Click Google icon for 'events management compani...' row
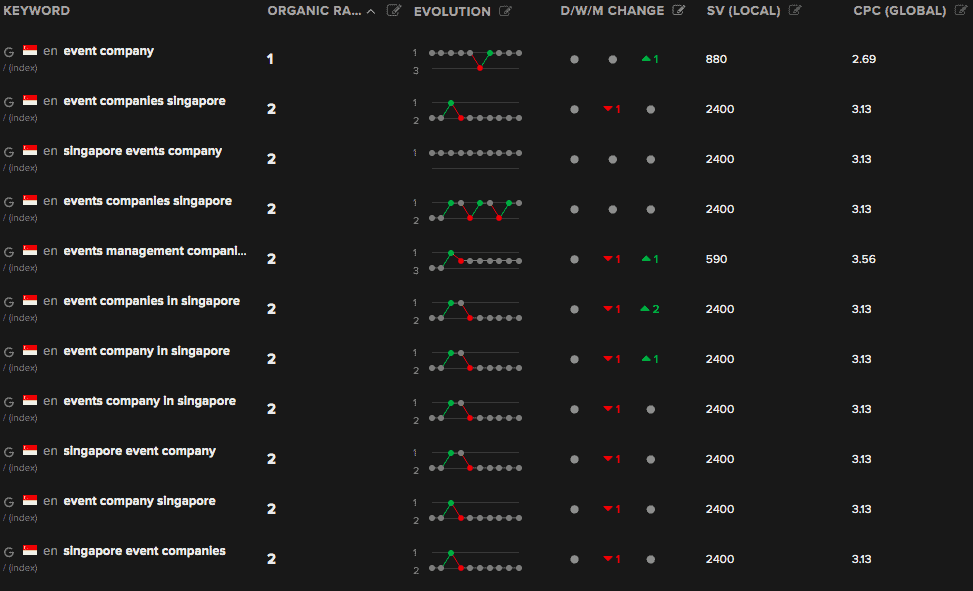Viewport: 973px width, 591px height. pyautogui.click(x=9, y=251)
